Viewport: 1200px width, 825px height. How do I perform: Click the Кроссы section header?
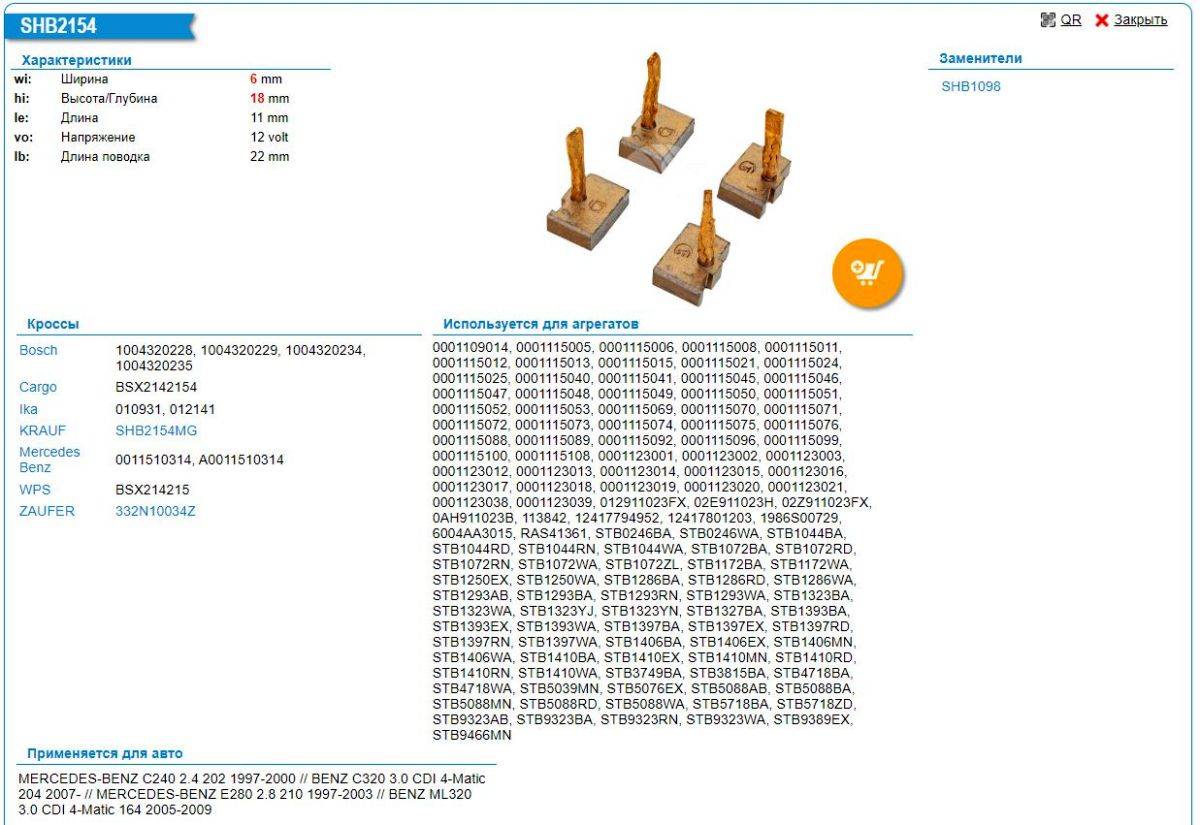pyautogui.click(x=53, y=324)
